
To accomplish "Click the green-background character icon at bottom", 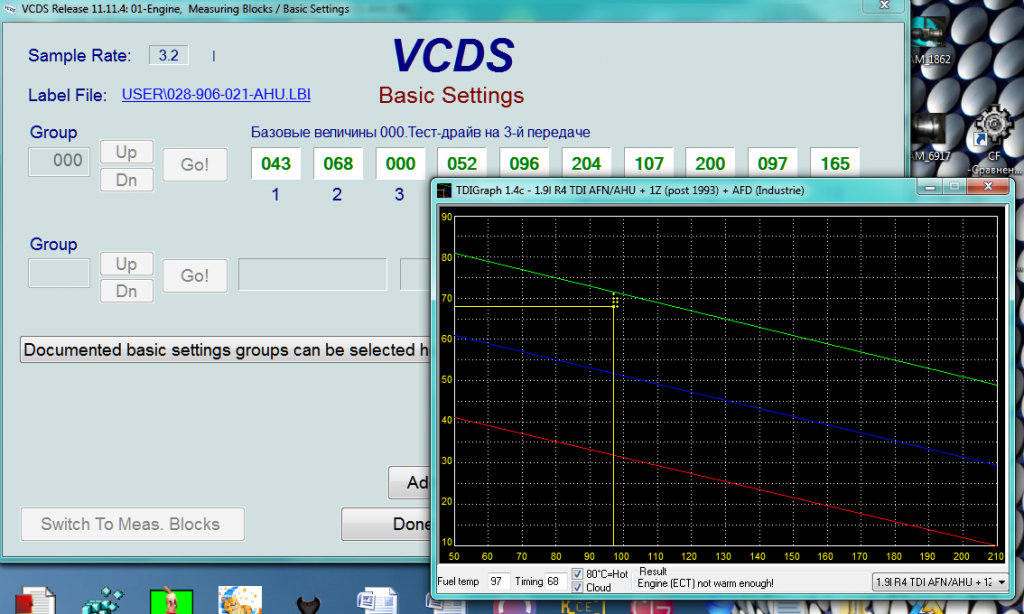I will [x=170, y=601].
